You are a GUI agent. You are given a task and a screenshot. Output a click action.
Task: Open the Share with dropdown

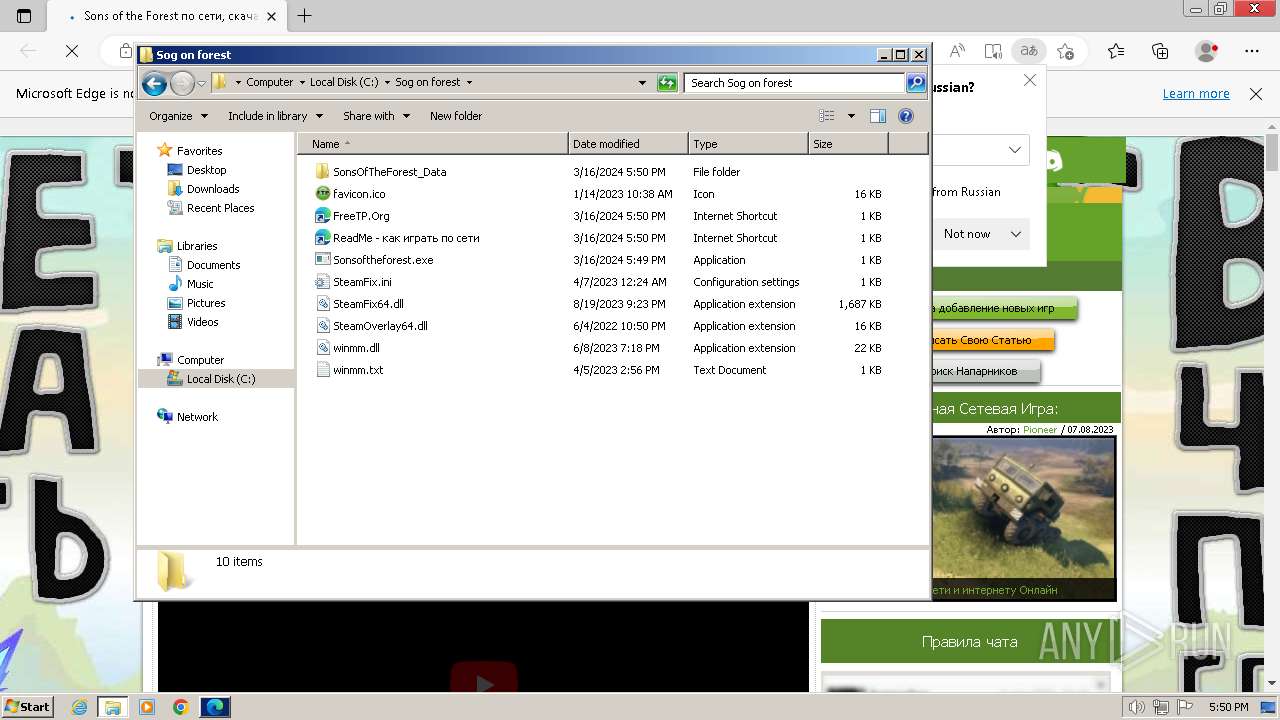click(x=376, y=116)
